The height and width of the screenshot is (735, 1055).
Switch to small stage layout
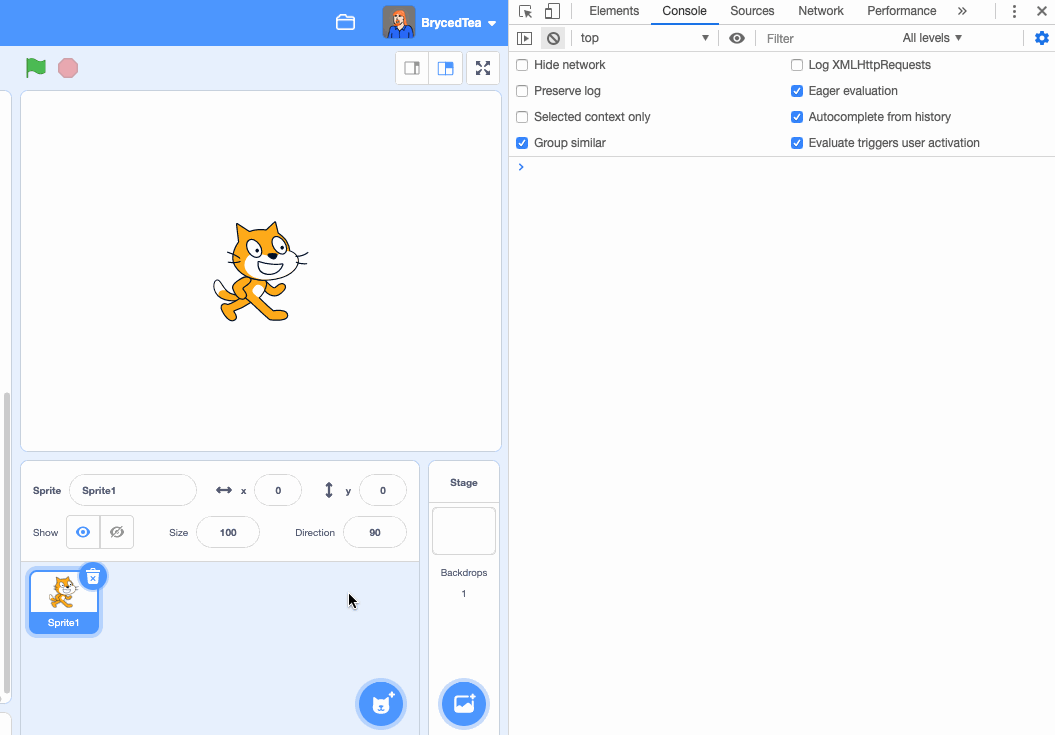[x=412, y=68]
